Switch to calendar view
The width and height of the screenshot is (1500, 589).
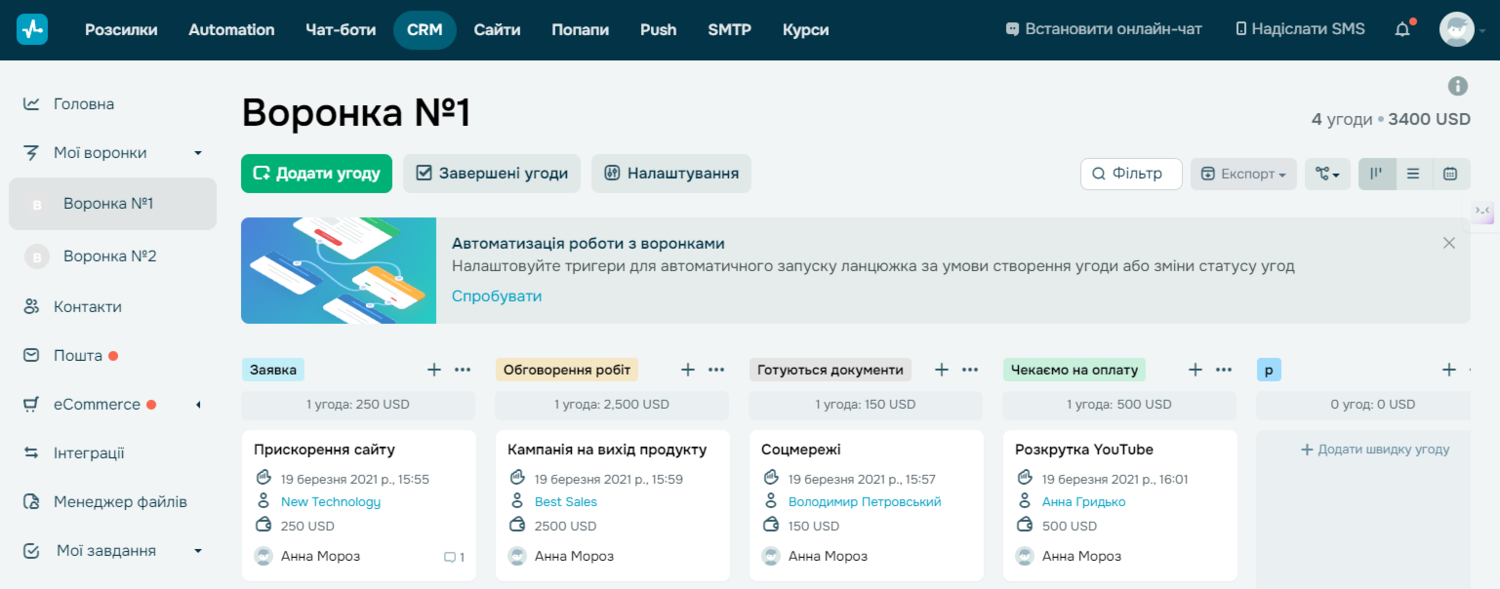coord(1450,173)
